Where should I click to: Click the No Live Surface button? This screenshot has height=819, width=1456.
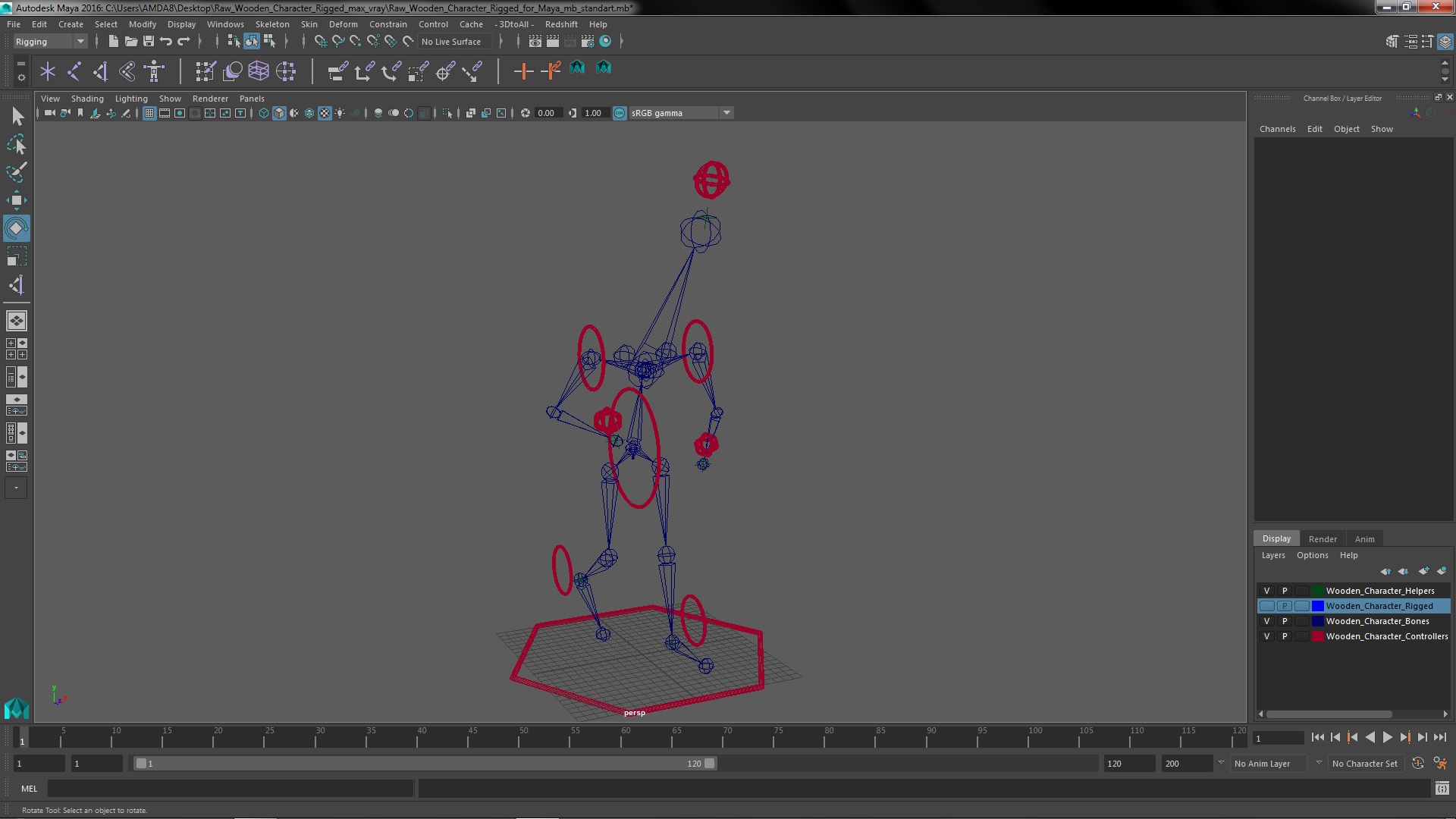click(451, 42)
